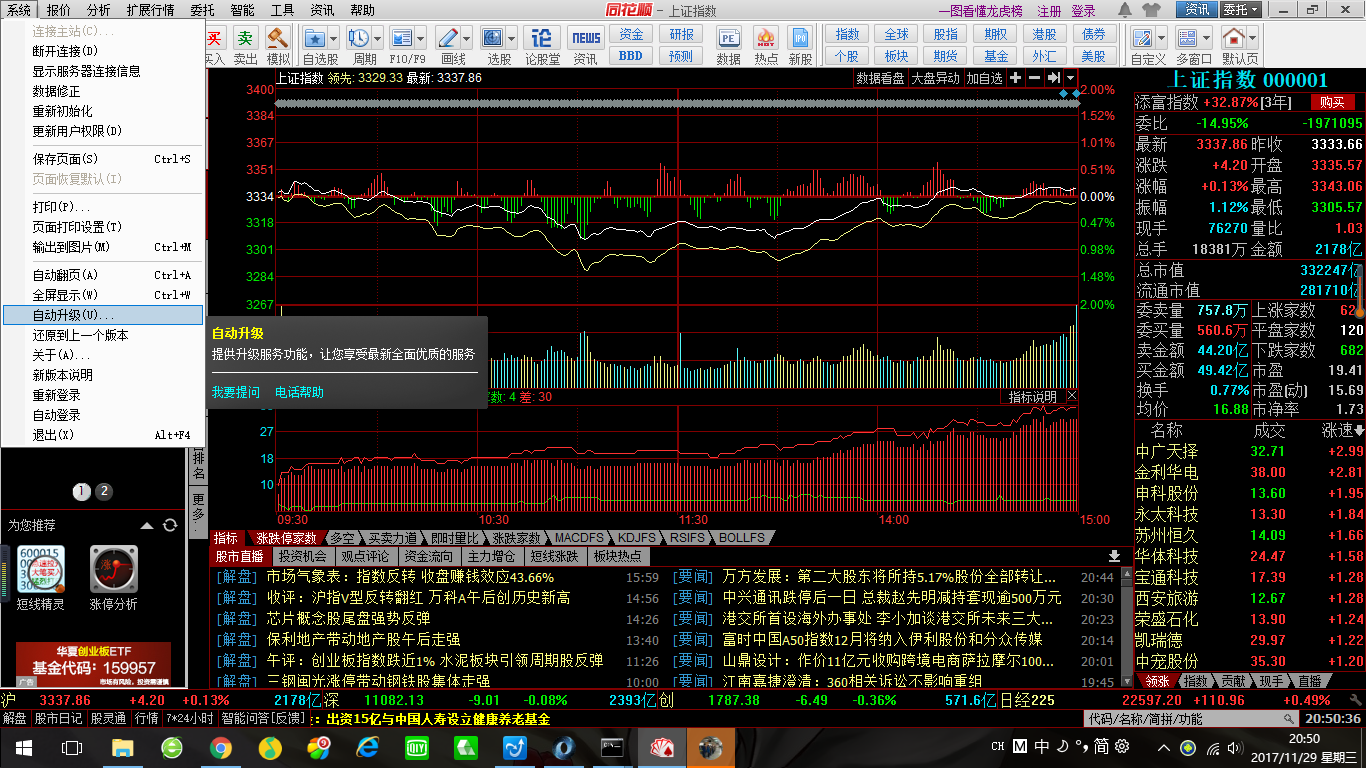This screenshot has height=768, width=1366.
Task: Open dropdown arrow next to F10/F9
Action: (x=422, y=39)
